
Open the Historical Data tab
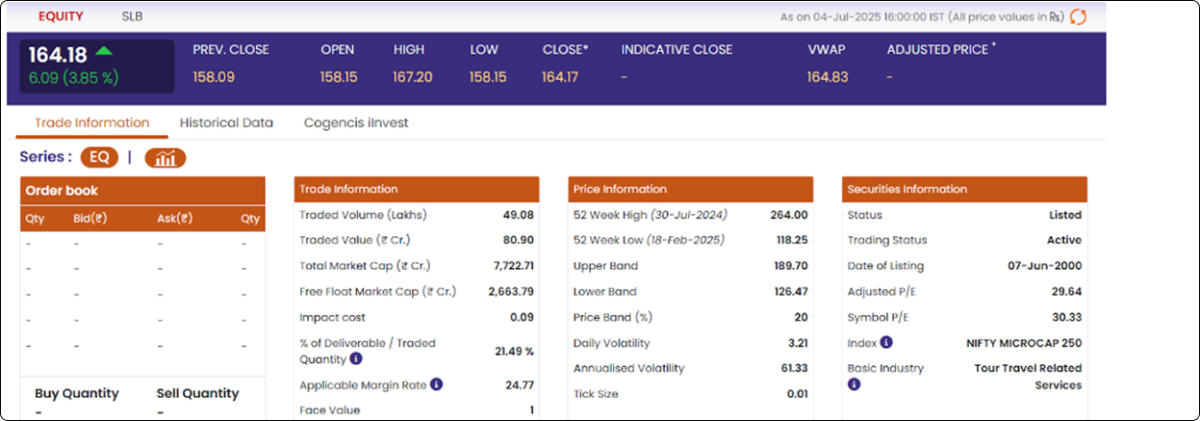(x=226, y=123)
